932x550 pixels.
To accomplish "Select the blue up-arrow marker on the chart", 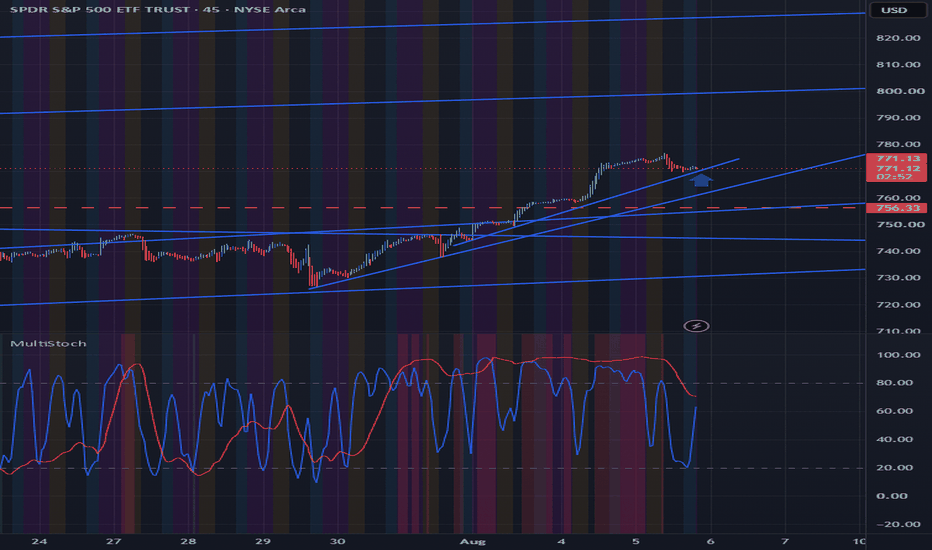I will 701,180.
